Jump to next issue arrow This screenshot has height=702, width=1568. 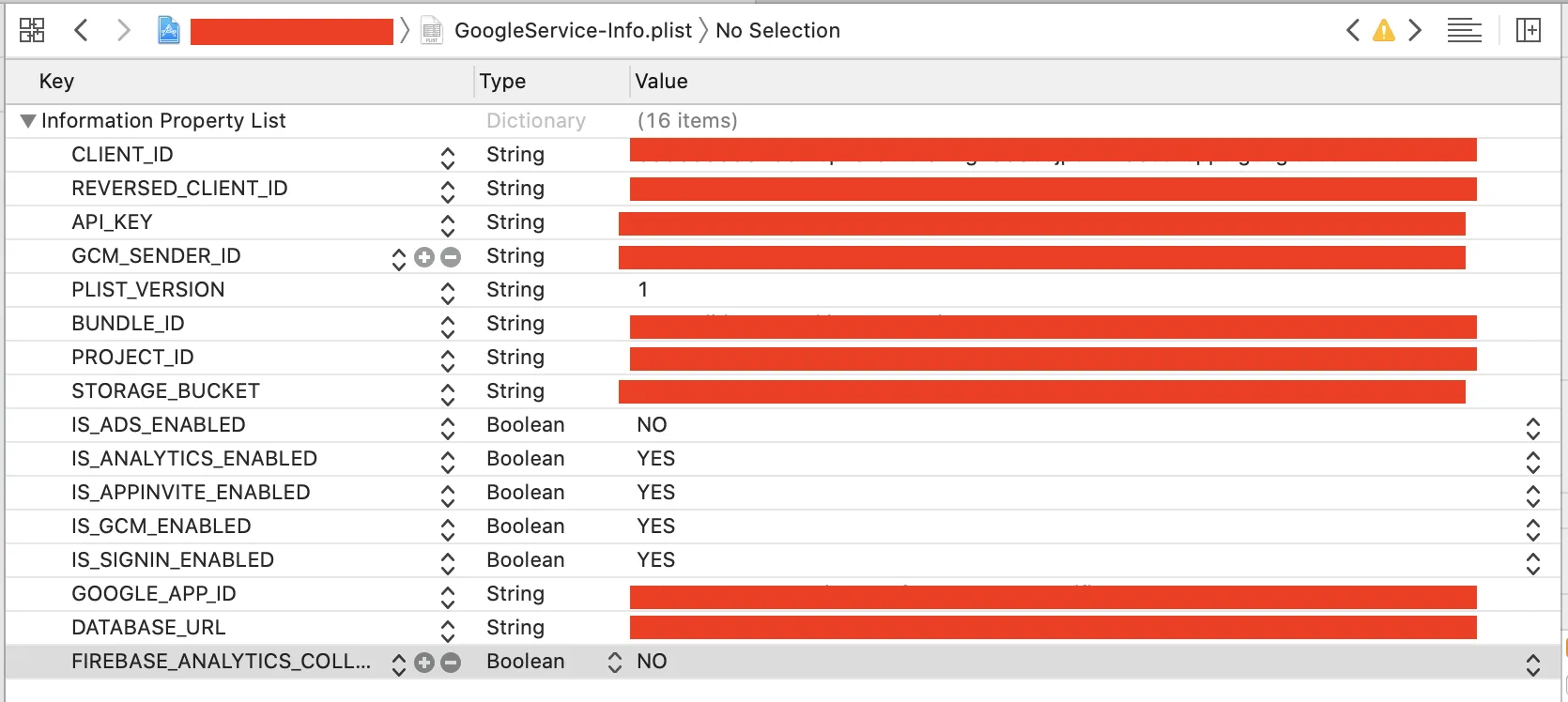tap(1415, 31)
